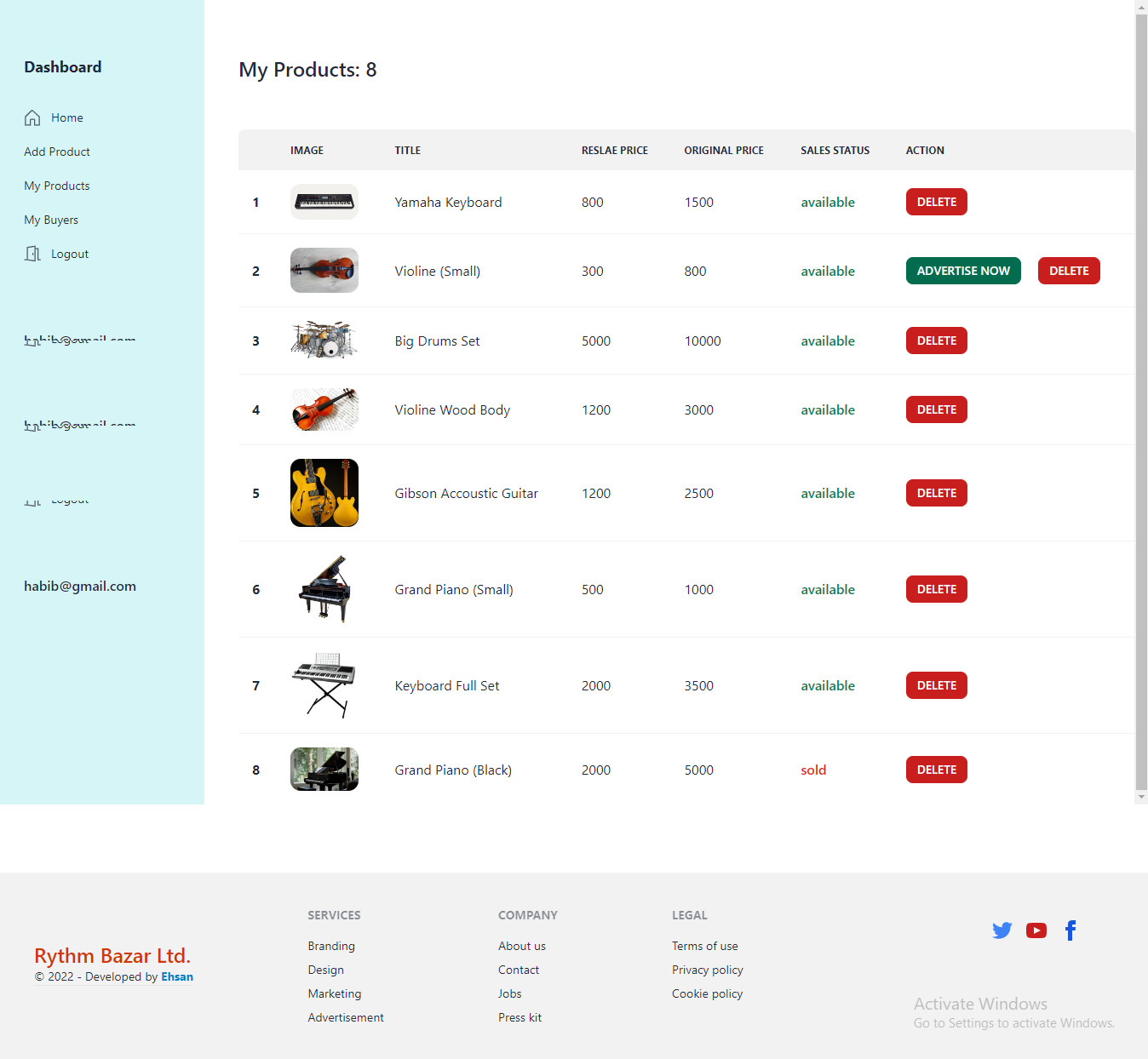
Task: Open Privacy policy in the footer
Action: [x=707, y=970]
